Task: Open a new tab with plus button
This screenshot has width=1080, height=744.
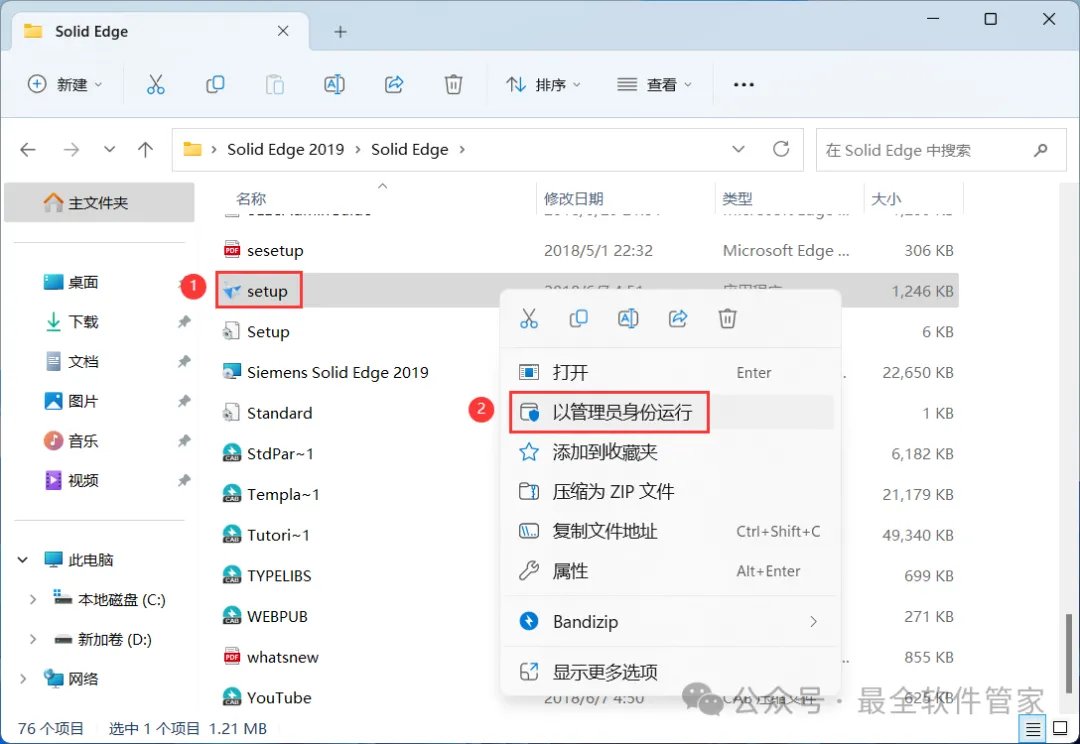Action: [340, 32]
